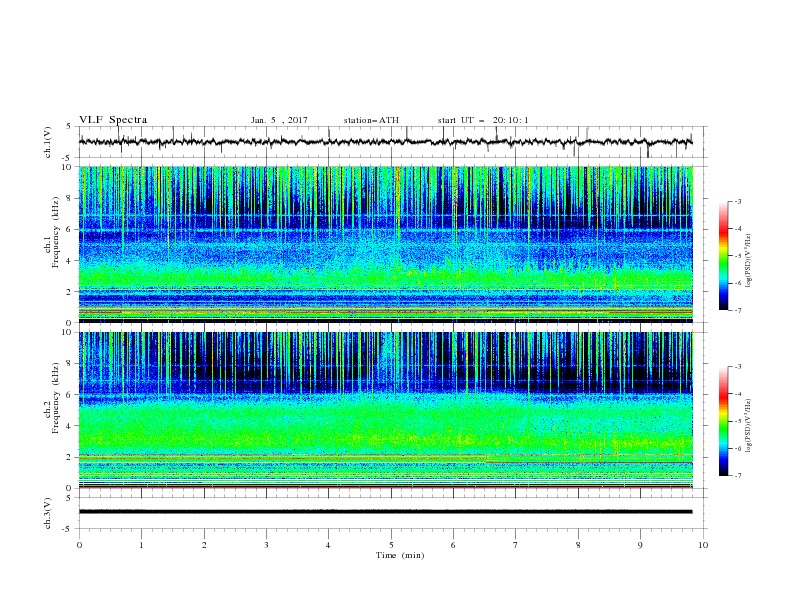
Task: Click the time axis tick label "9"
Action: [x=640, y=545]
